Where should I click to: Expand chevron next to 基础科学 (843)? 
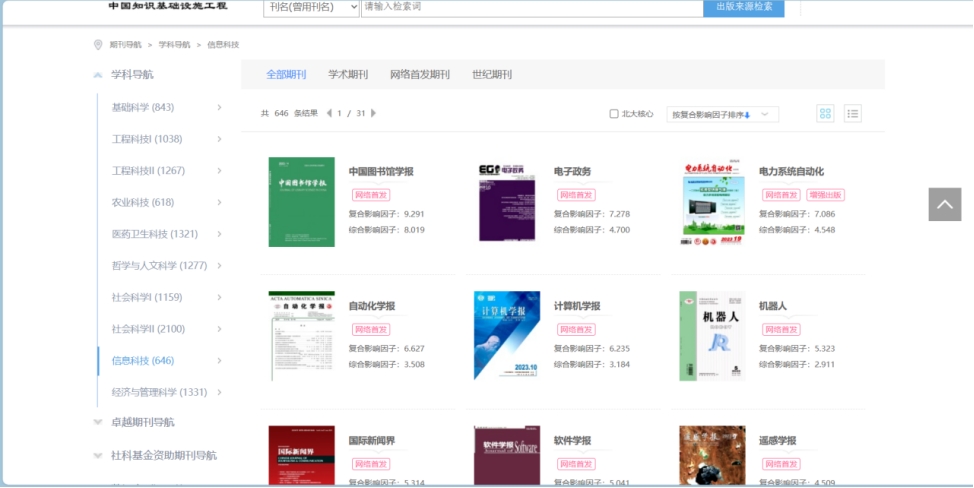coord(219,107)
